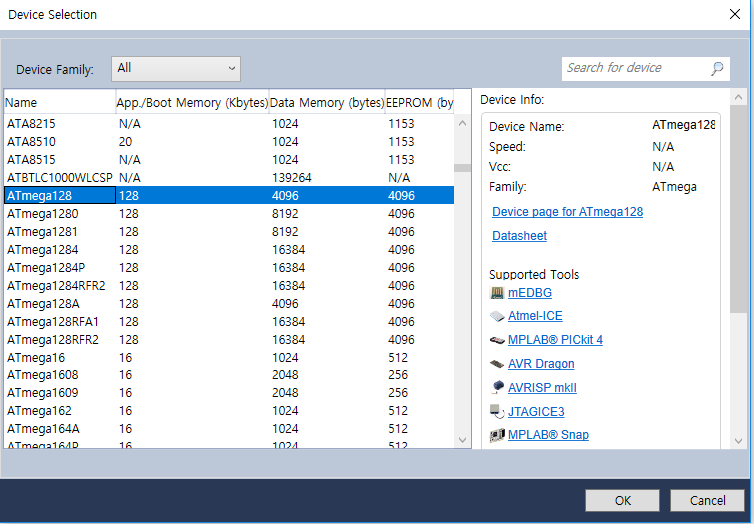Select the ATBTLC1000WLCSP device

(x=229, y=178)
